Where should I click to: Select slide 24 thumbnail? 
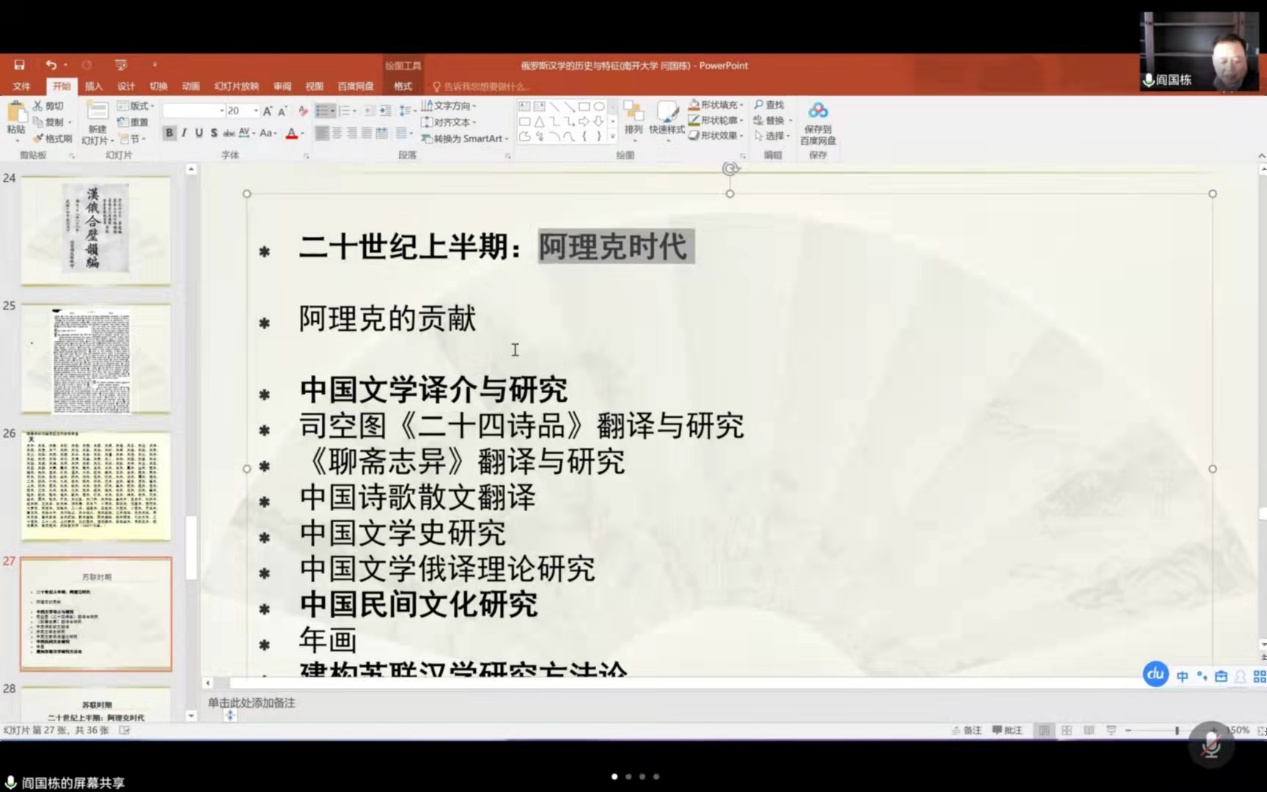pyautogui.click(x=96, y=231)
